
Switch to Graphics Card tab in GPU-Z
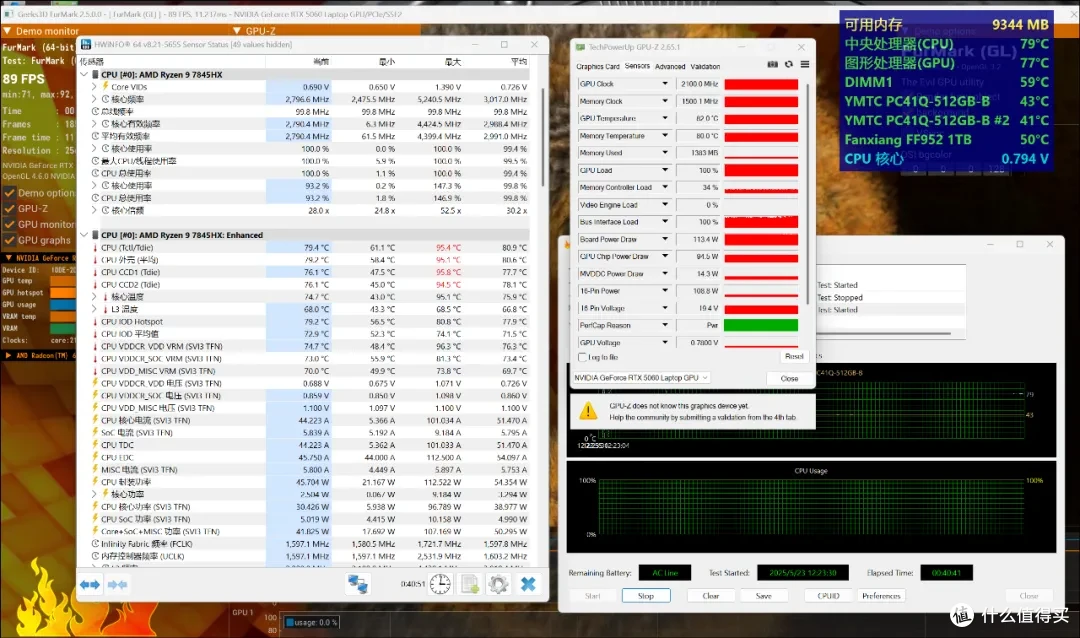point(598,67)
